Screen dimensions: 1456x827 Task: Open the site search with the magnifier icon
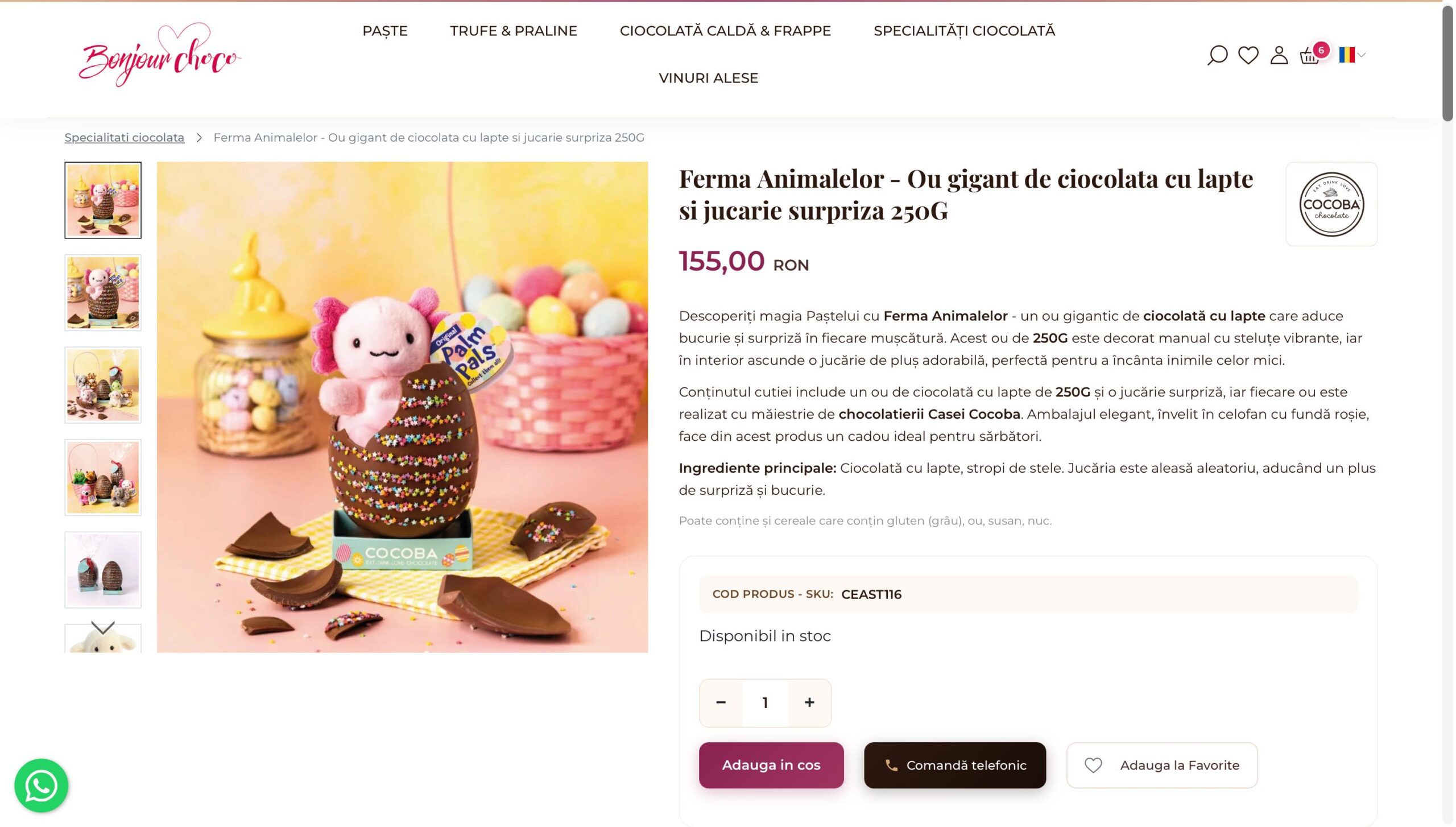(x=1218, y=55)
